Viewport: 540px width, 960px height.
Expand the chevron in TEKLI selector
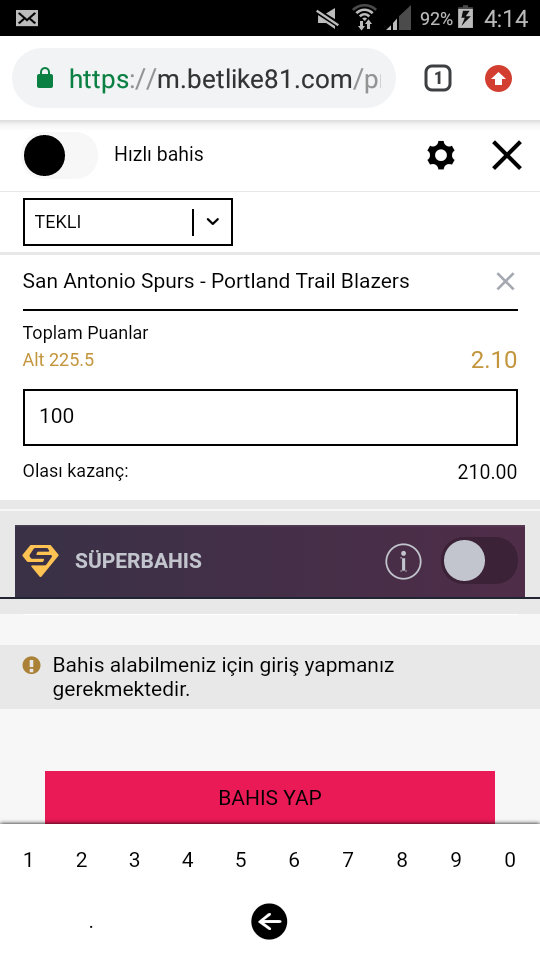pyautogui.click(x=212, y=222)
